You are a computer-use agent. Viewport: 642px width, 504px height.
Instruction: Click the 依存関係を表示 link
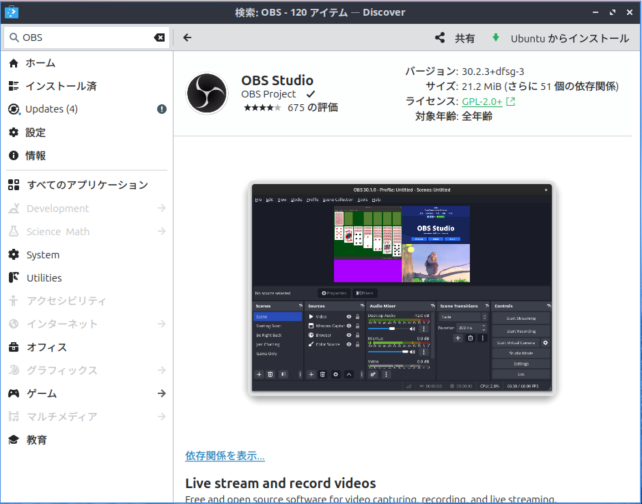point(225,456)
